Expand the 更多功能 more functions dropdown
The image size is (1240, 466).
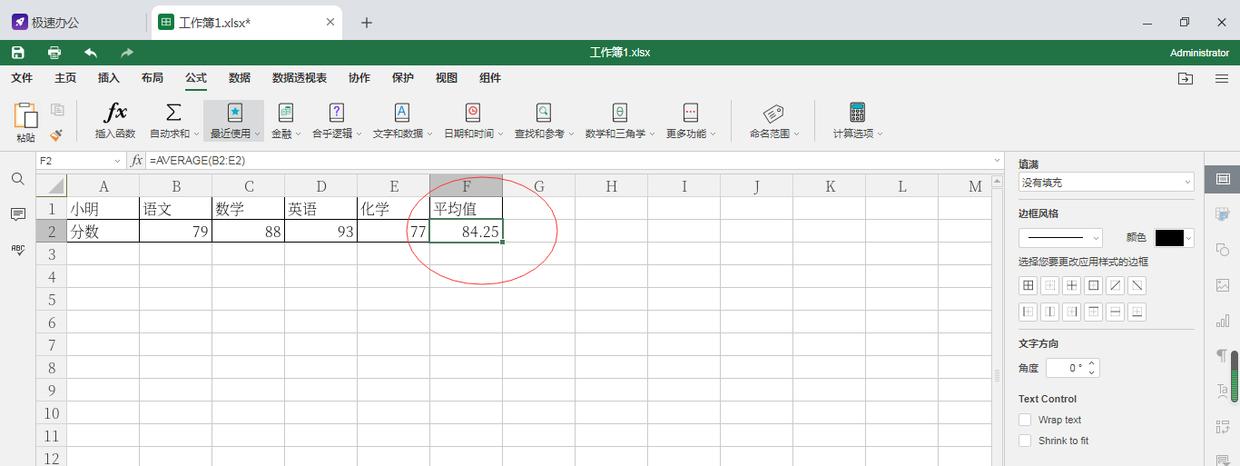[x=715, y=134]
